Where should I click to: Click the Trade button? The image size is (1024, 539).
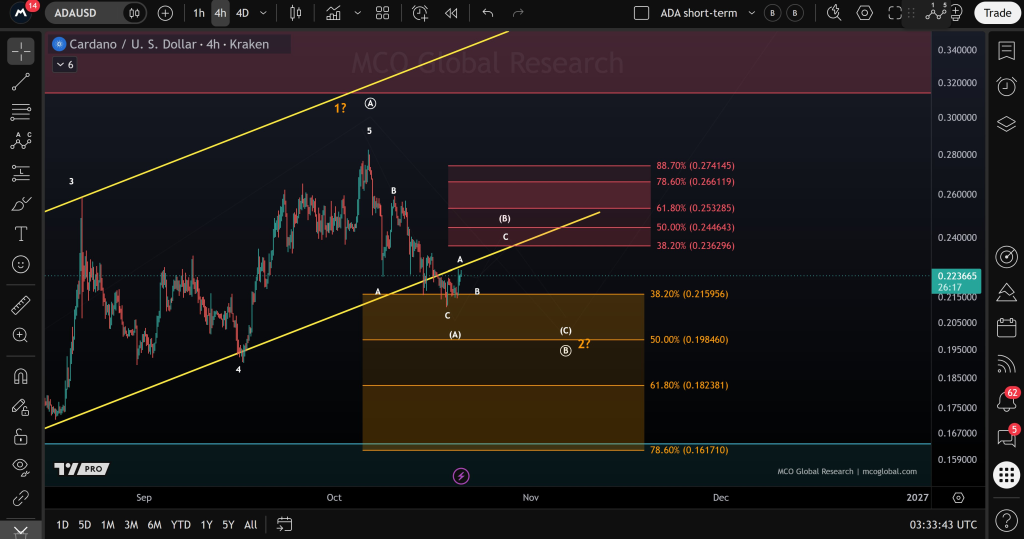click(997, 13)
